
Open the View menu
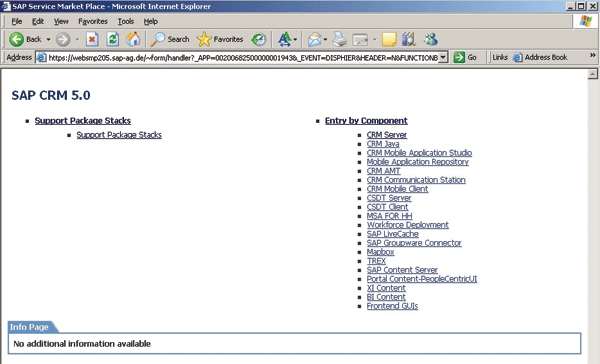click(61, 21)
